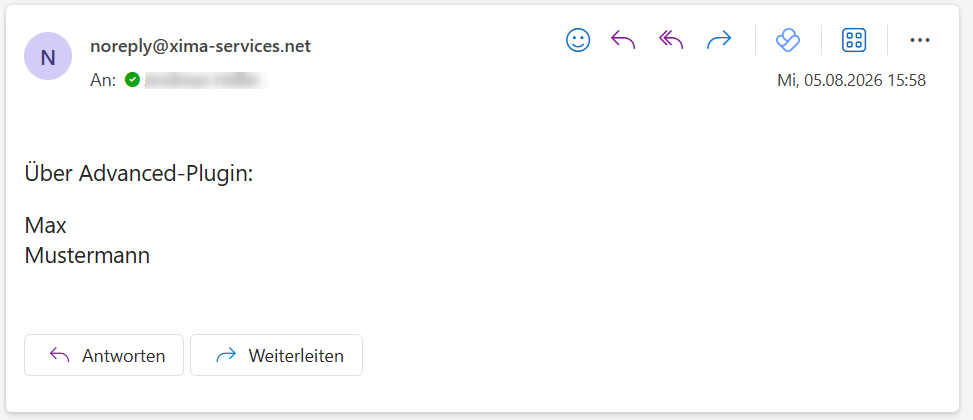Click the timestamp Mi, 05.08.2026 15:58
This screenshot has width=973, height=420.
(851, 81)
